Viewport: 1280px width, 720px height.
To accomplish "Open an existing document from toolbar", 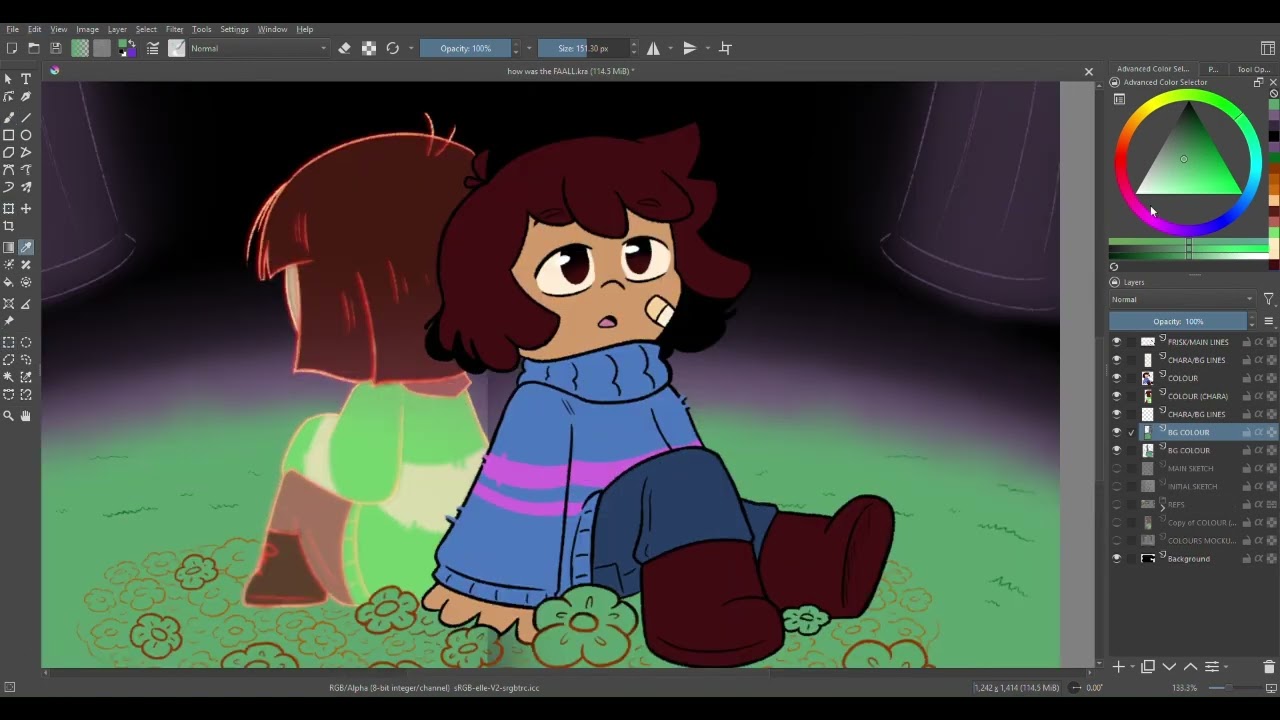I will click(34, 48).
